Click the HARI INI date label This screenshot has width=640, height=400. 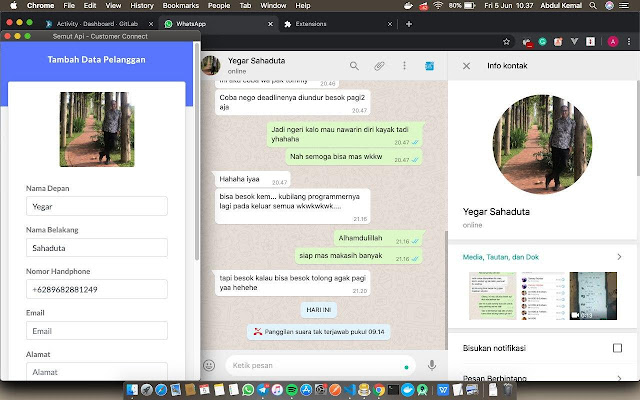point(319,310)
